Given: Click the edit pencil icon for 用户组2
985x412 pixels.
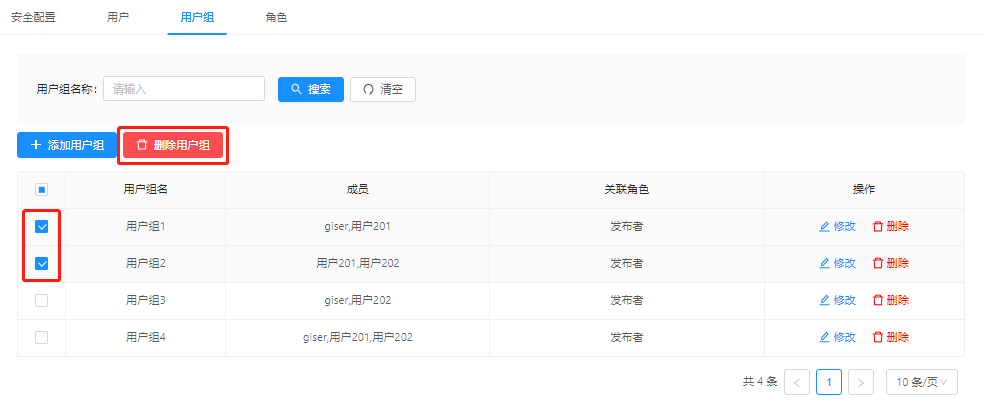Looking at the screenshot, I should click(x=825, y=264).
